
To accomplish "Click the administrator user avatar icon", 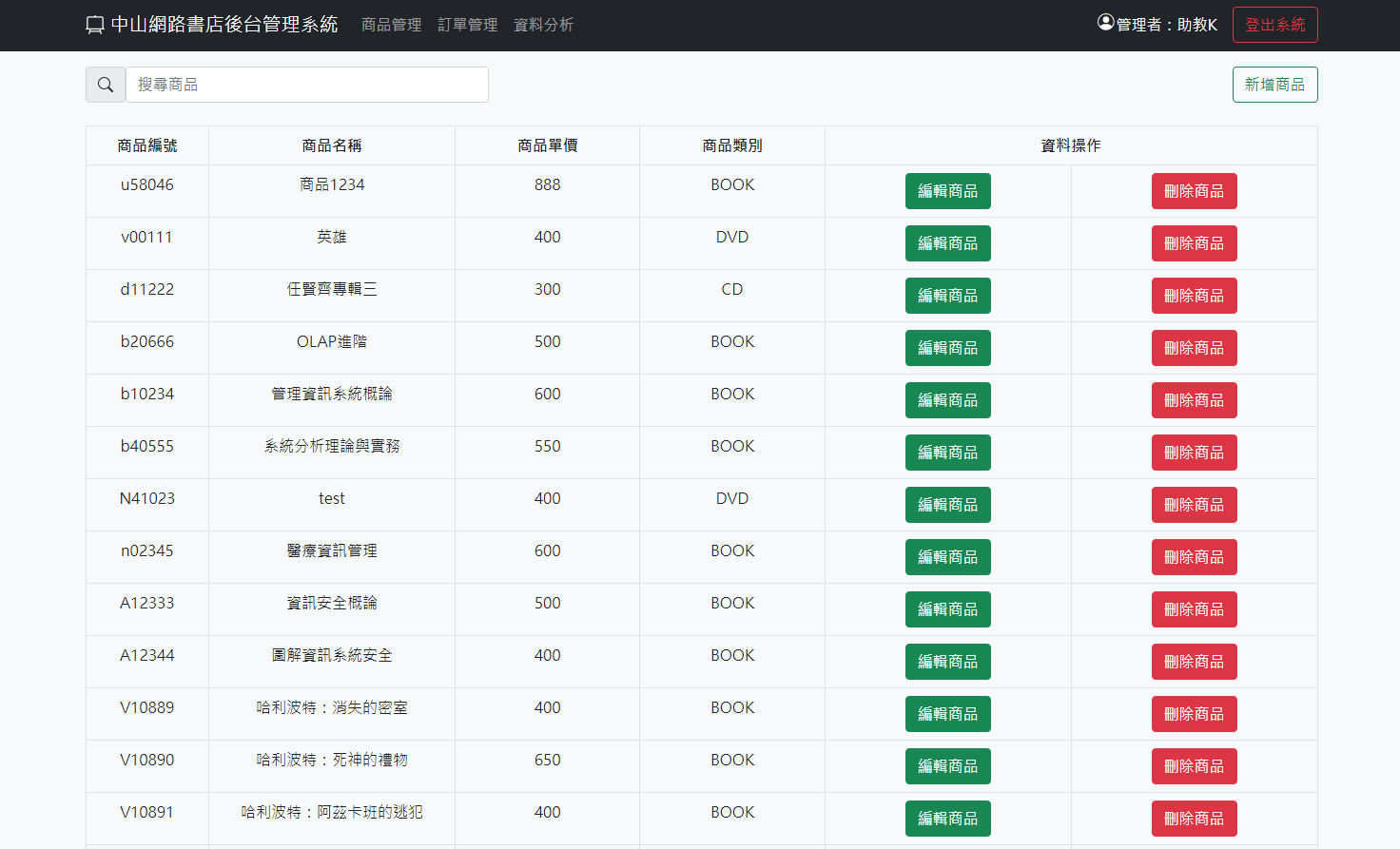I will (1105, 23).
